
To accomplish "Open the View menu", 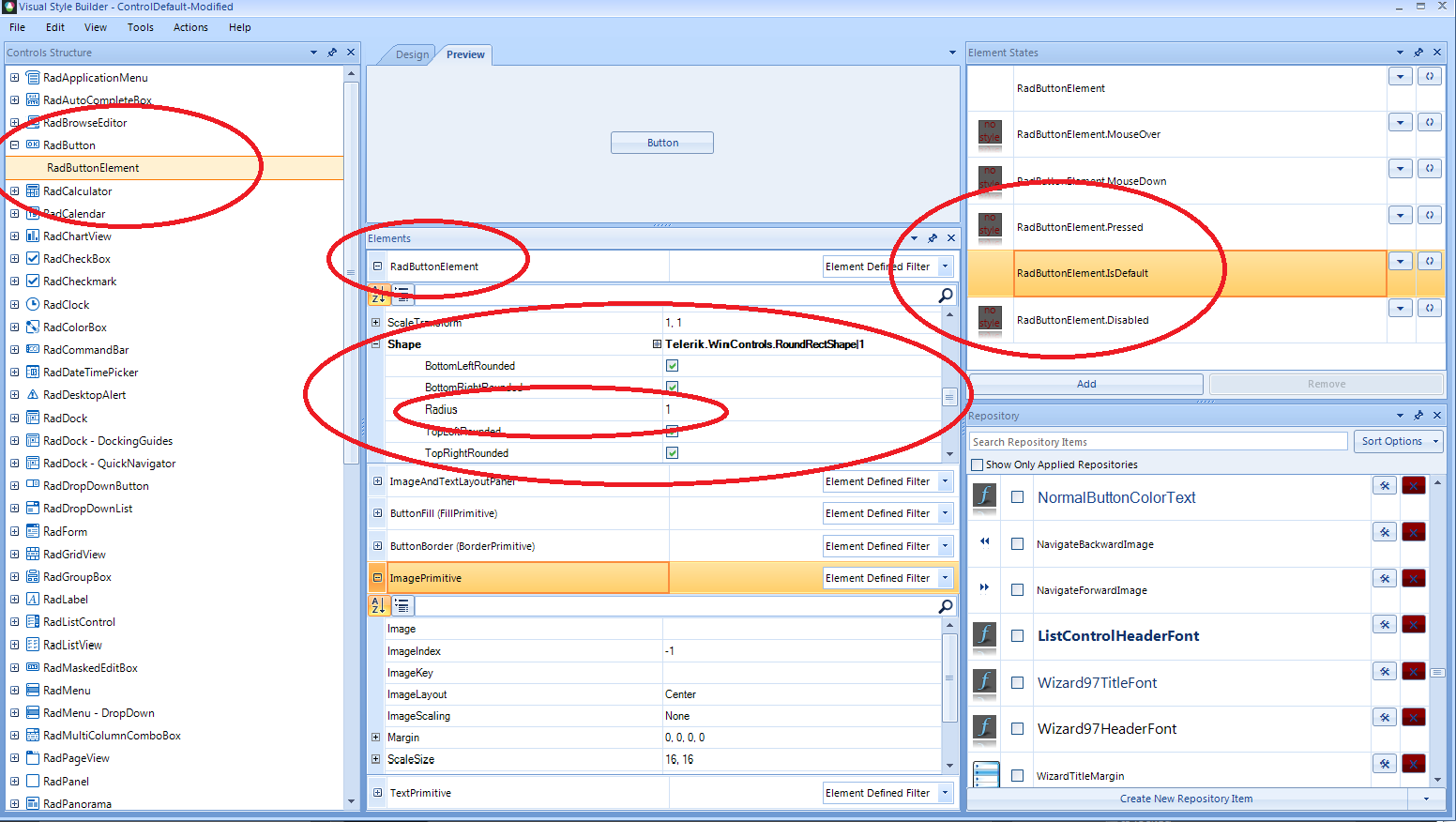I will [96, 27].
